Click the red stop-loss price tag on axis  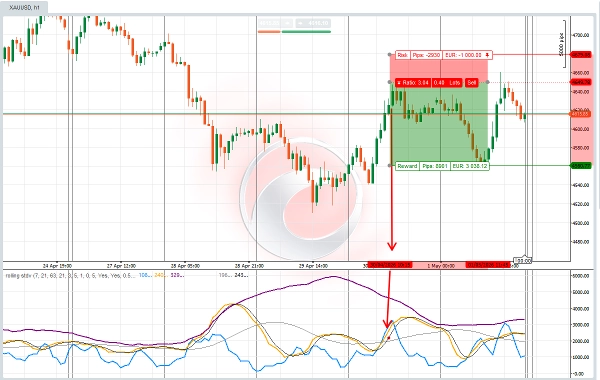581,55
